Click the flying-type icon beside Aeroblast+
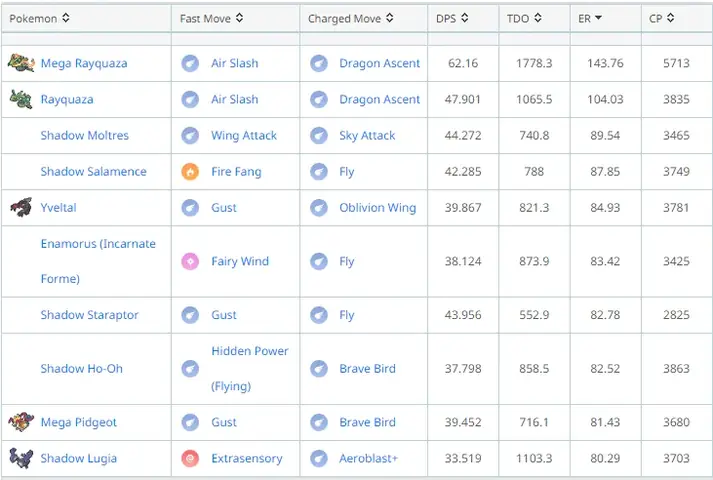 click(x=318, y=458)
